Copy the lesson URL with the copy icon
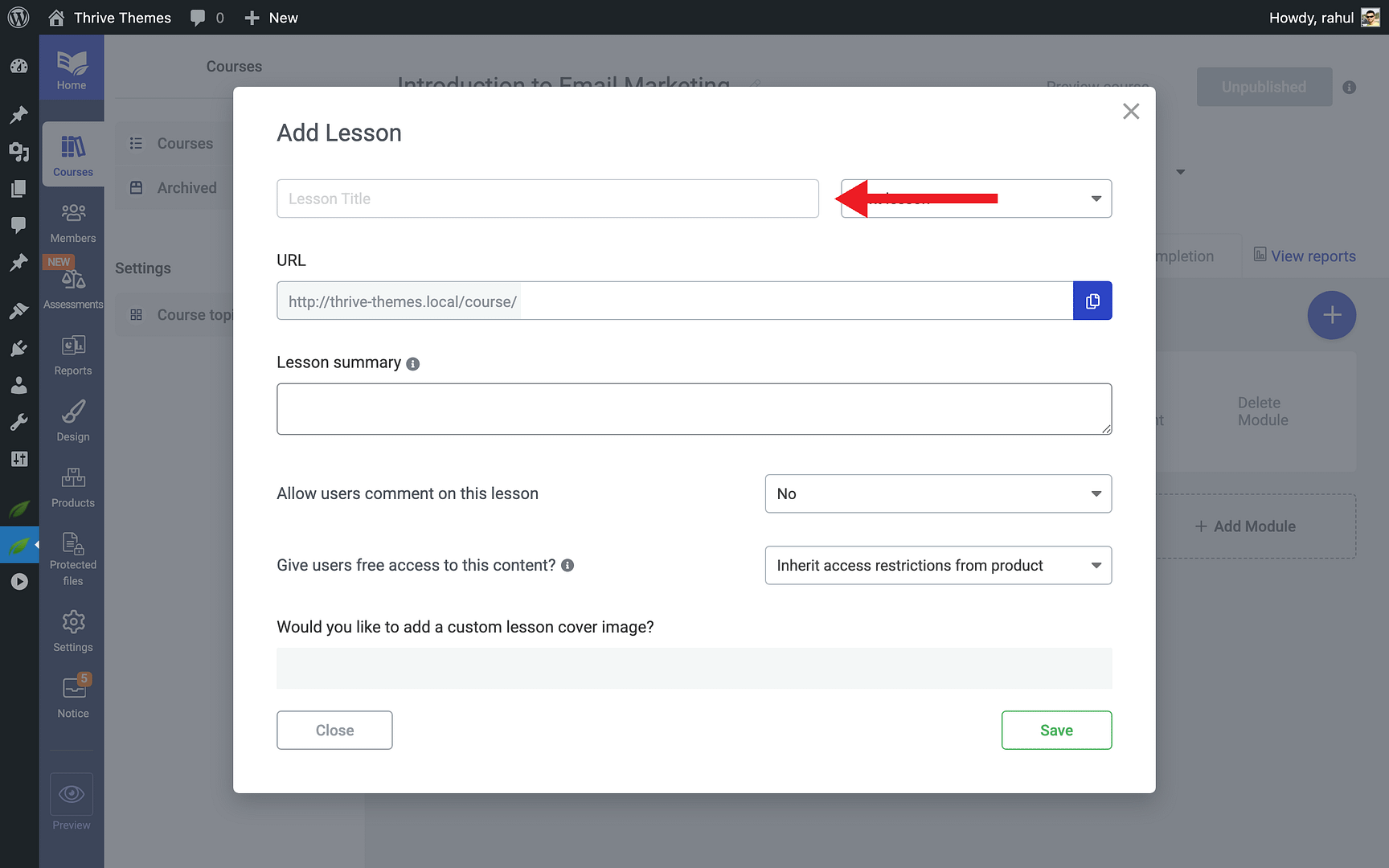Viewport: 1389px width, 868px height. (x=1092, y=301)
